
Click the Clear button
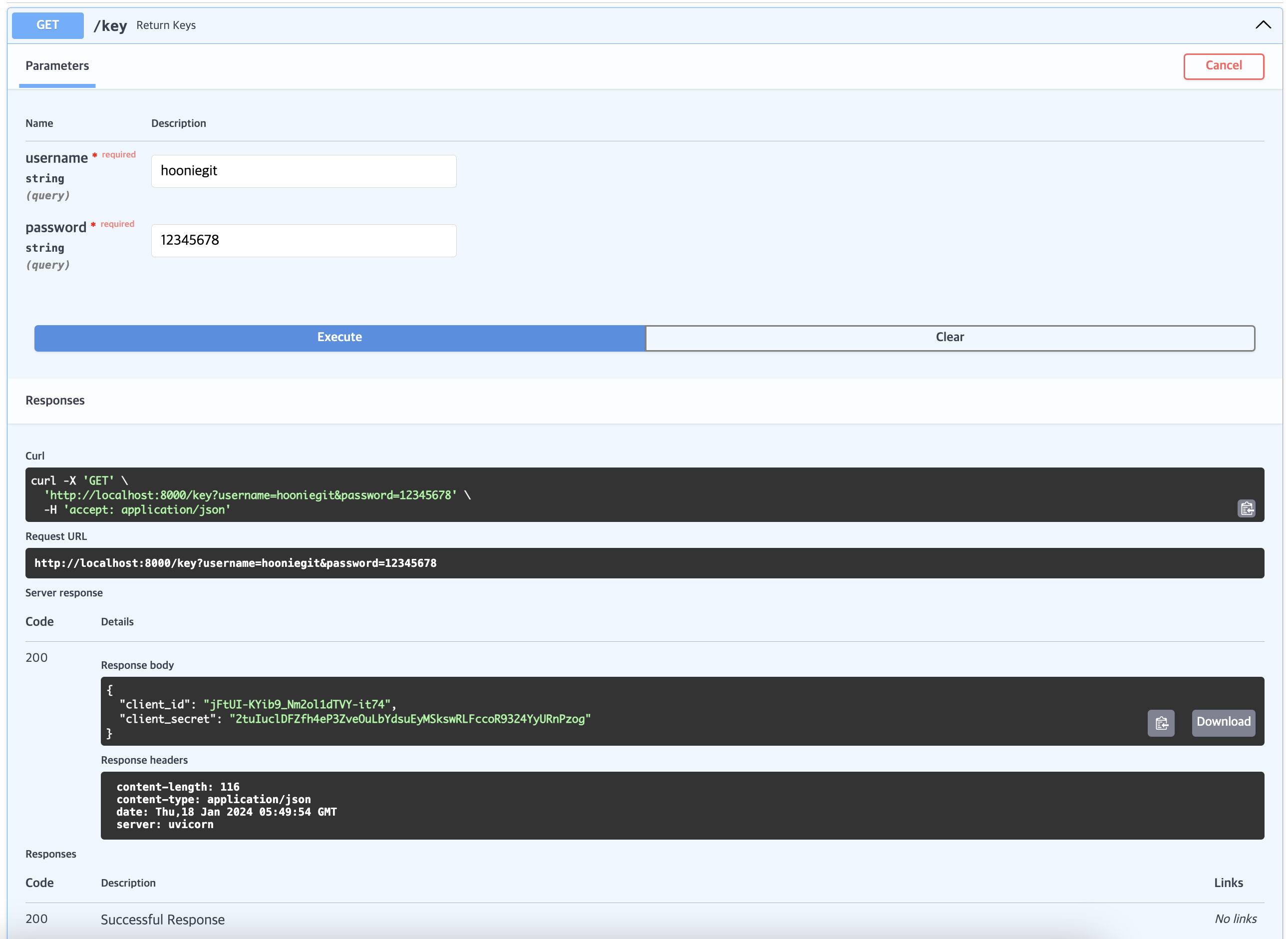[950, 338]
